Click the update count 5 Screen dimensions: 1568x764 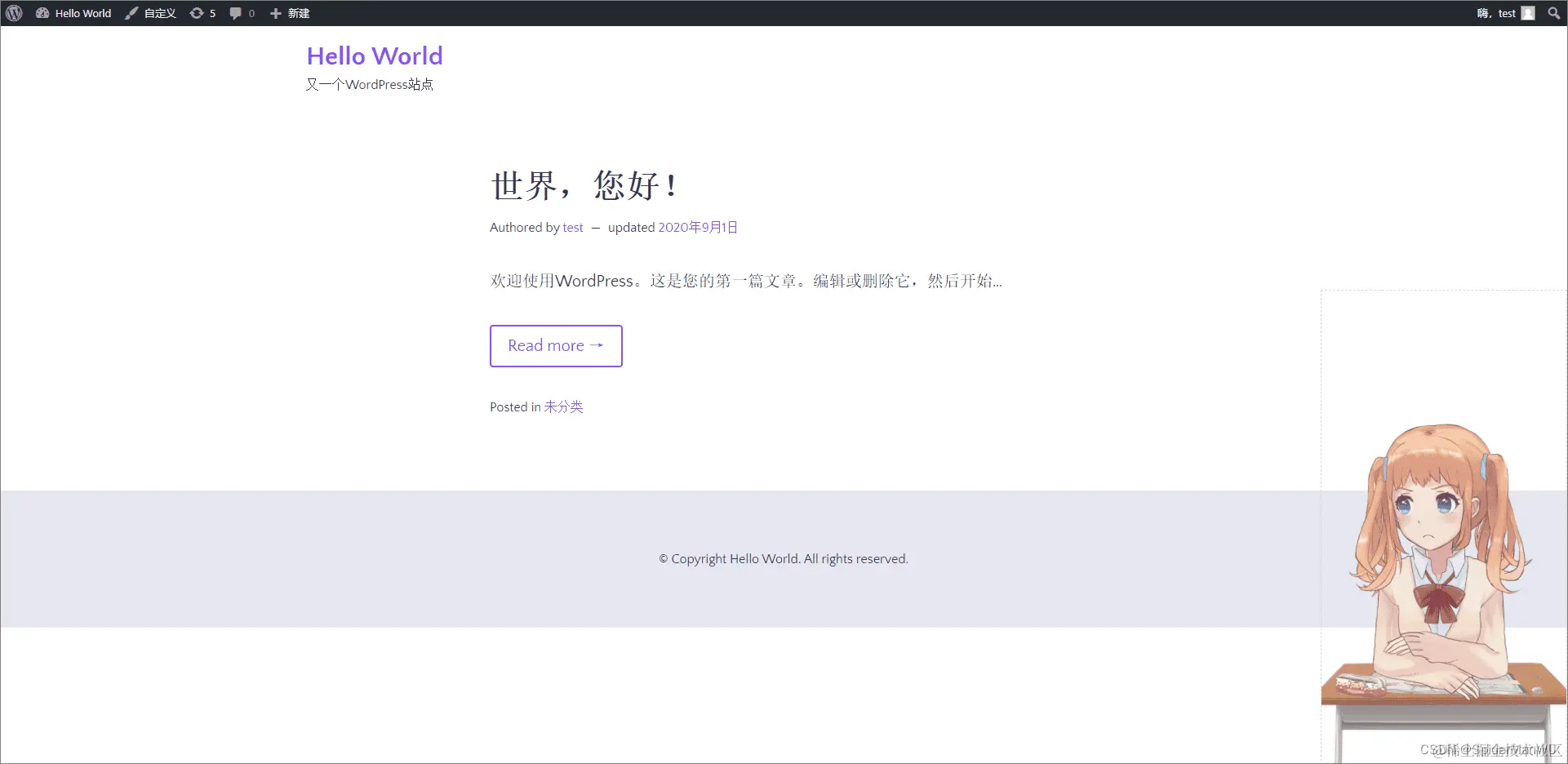[213, 13]
